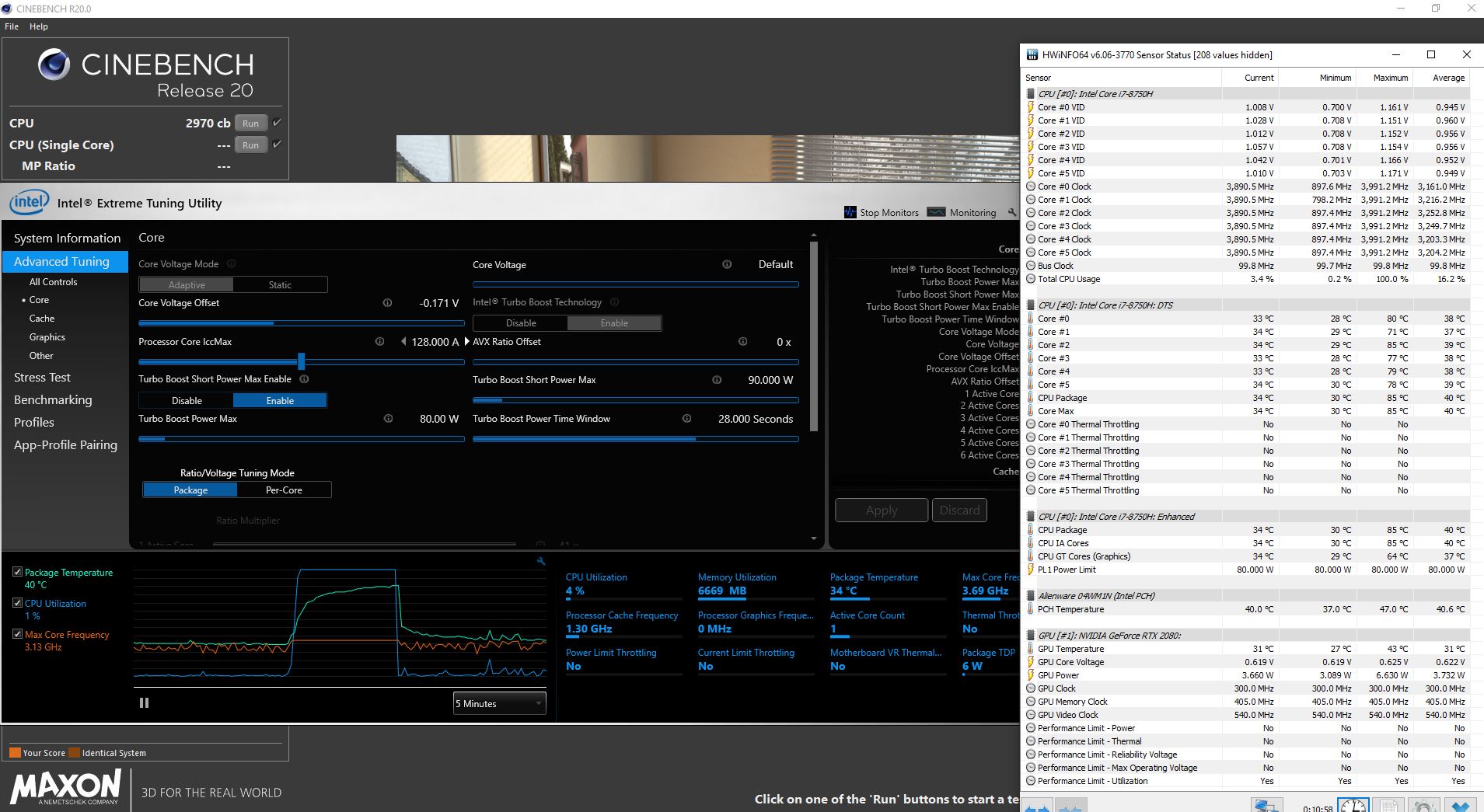
Task: Open System Information in XTU sidebar
Action: (x=67, y=238)
